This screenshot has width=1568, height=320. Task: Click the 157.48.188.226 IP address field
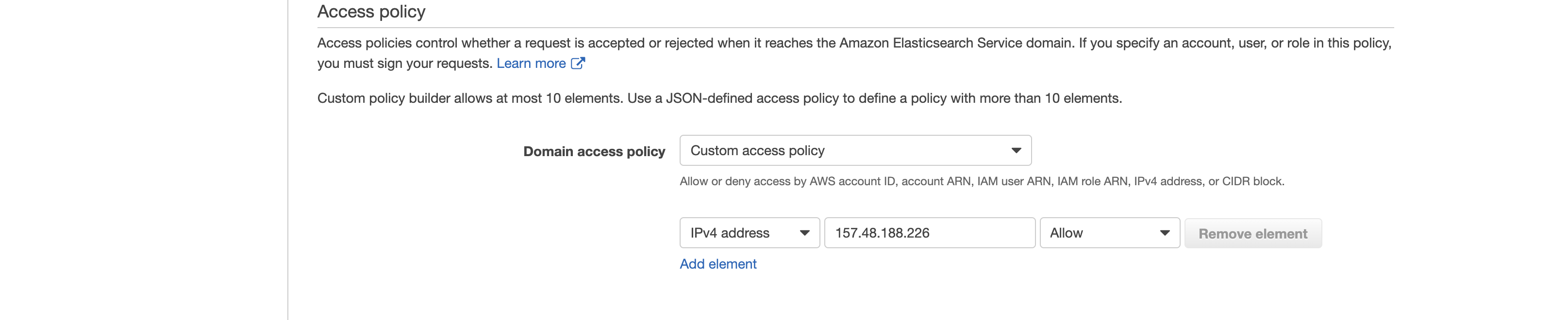click(929, 233)
